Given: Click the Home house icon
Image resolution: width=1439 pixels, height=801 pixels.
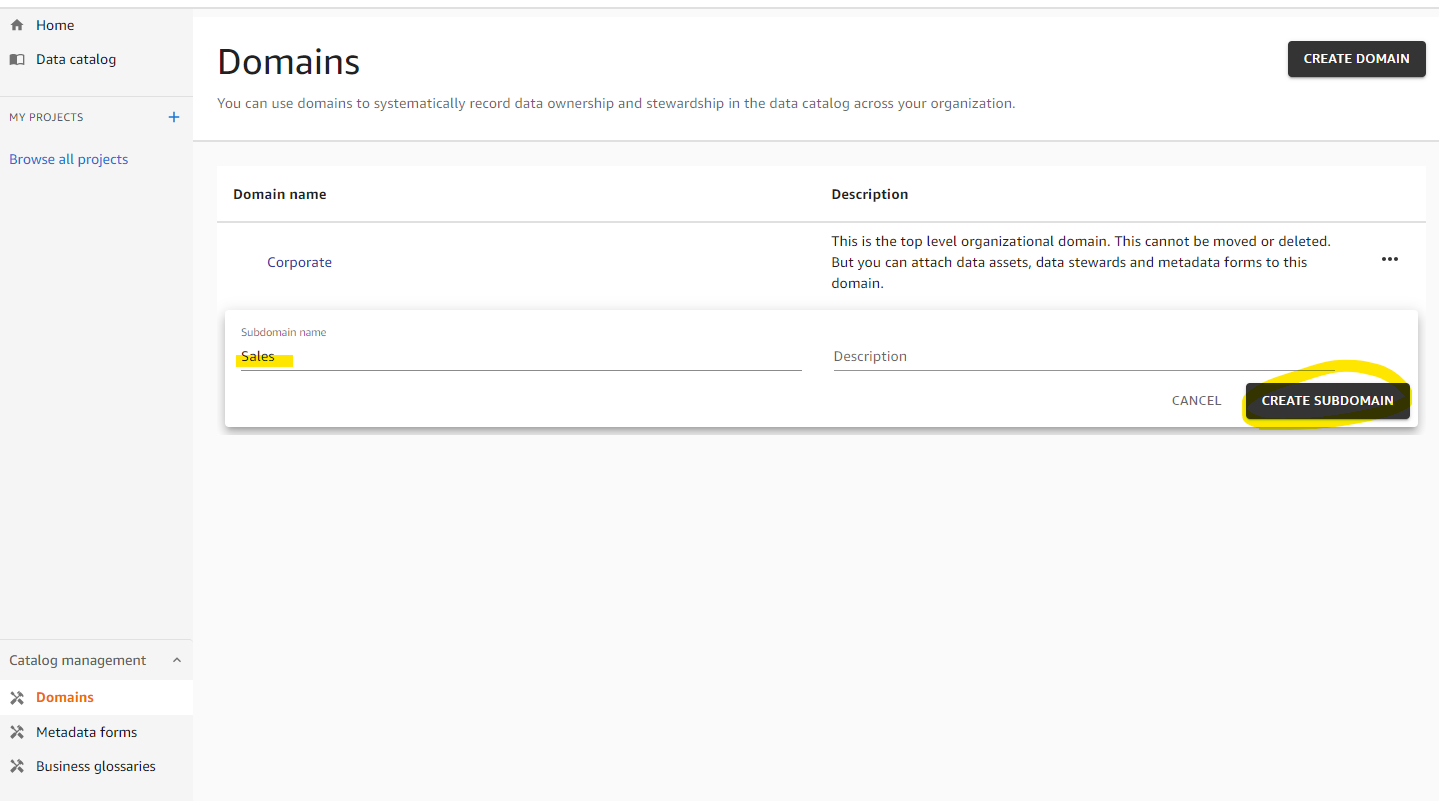Looking at the screenshot, I should [17, 25].
